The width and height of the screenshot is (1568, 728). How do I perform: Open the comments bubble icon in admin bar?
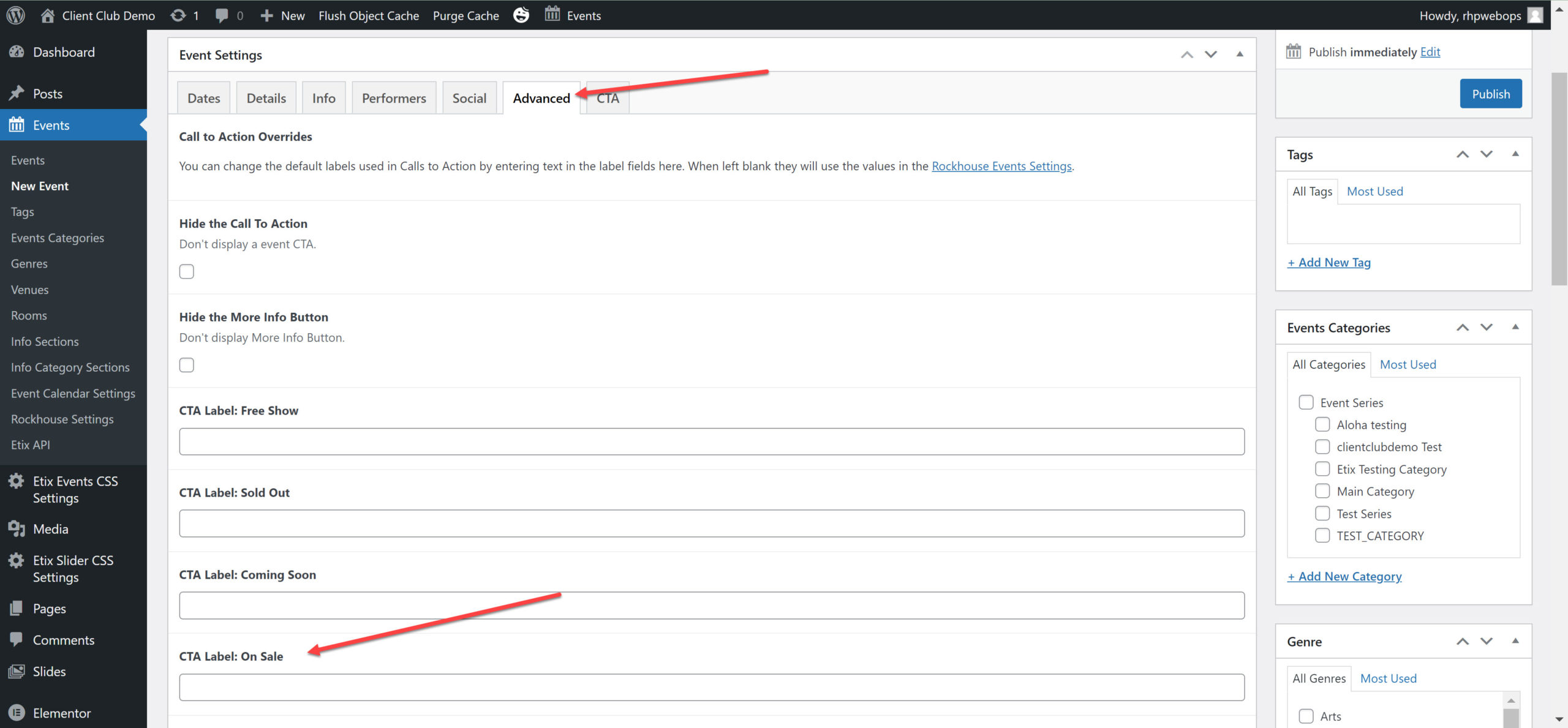(222, 15)
